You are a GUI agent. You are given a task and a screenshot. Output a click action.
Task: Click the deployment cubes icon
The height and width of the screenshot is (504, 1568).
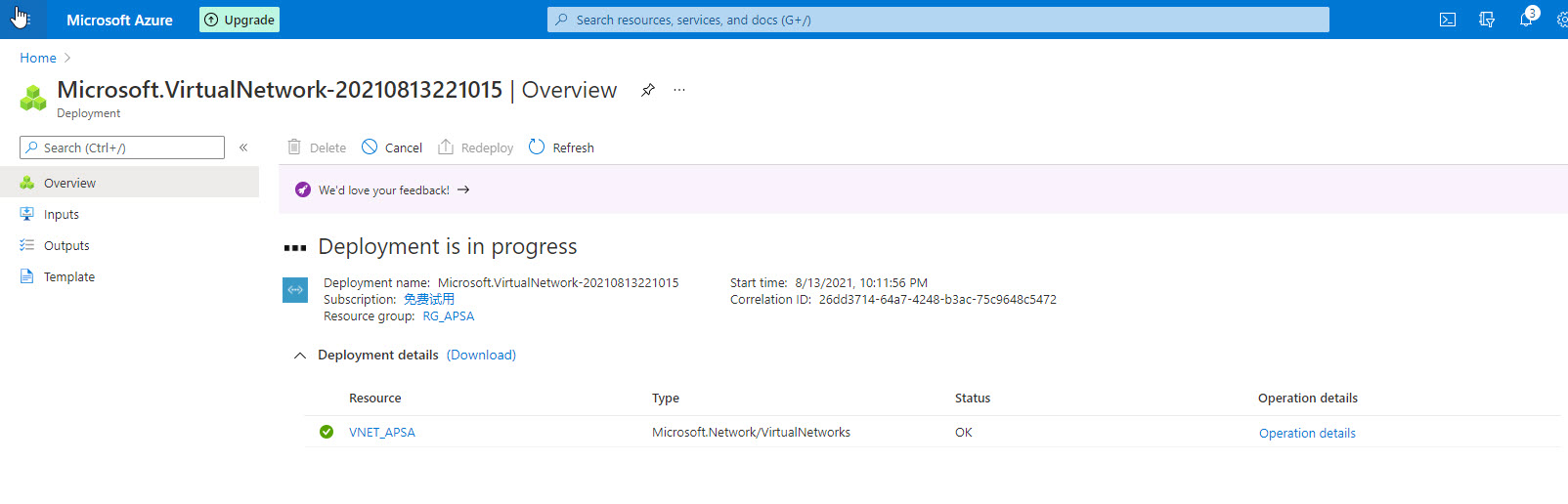coord(33,98)
